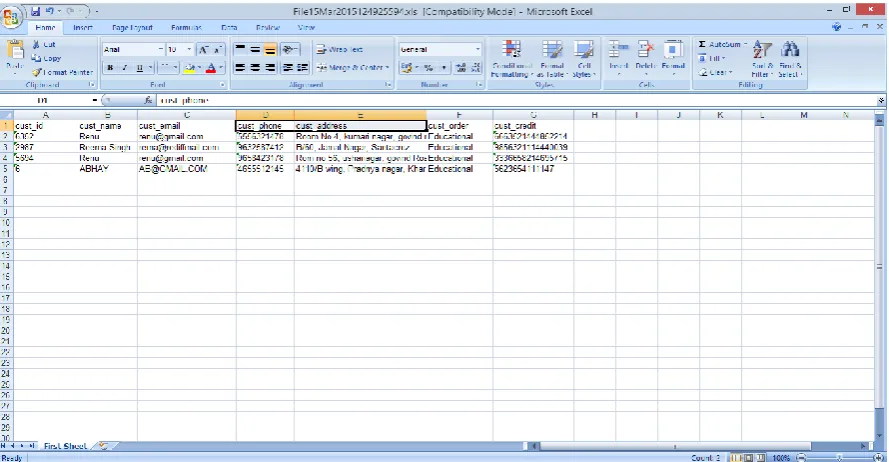Viewport: 889px width, 462px height.
Task: Toggle top vertical alignment
Action: pos(240,50)
